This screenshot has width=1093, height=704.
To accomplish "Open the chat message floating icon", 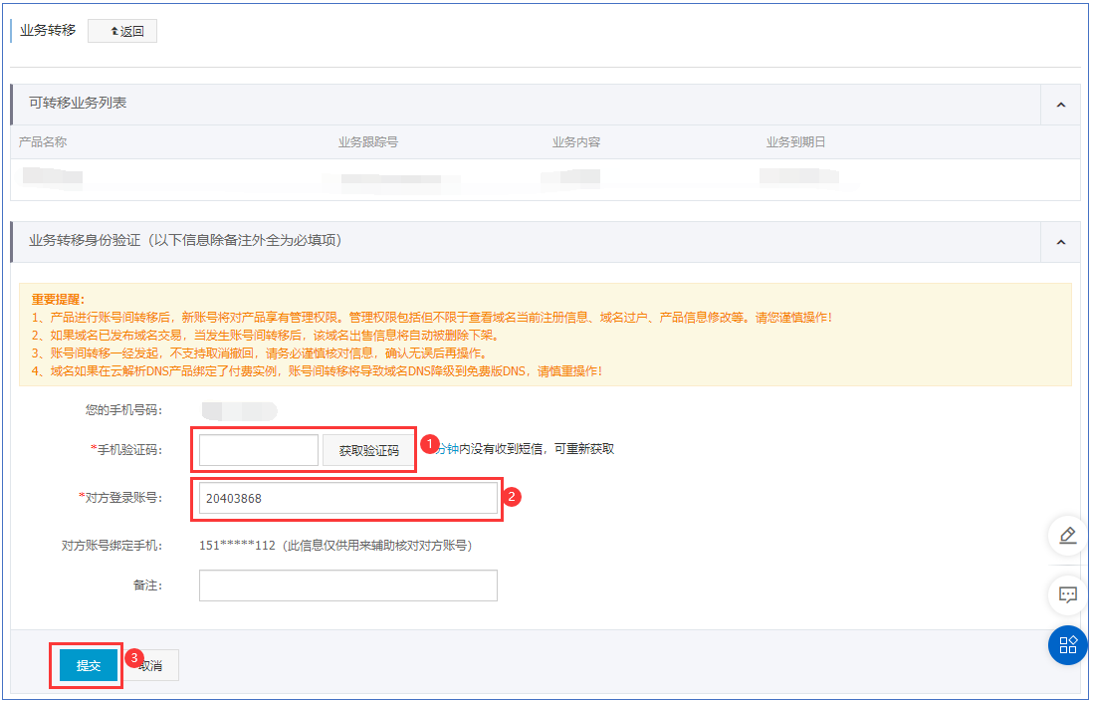I will (x=1067, y=595).
